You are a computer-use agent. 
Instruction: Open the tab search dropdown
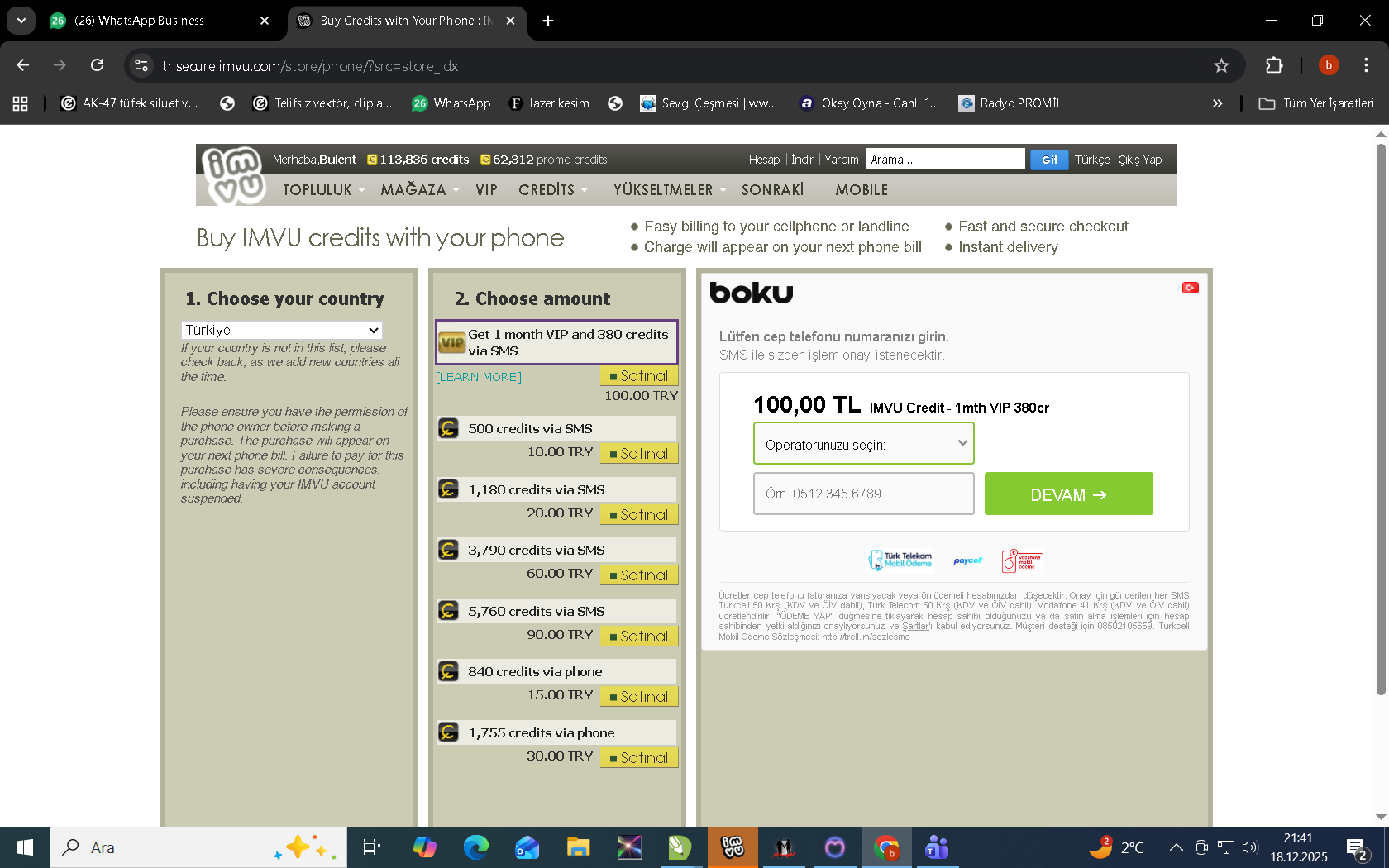(x=21, y=21)
